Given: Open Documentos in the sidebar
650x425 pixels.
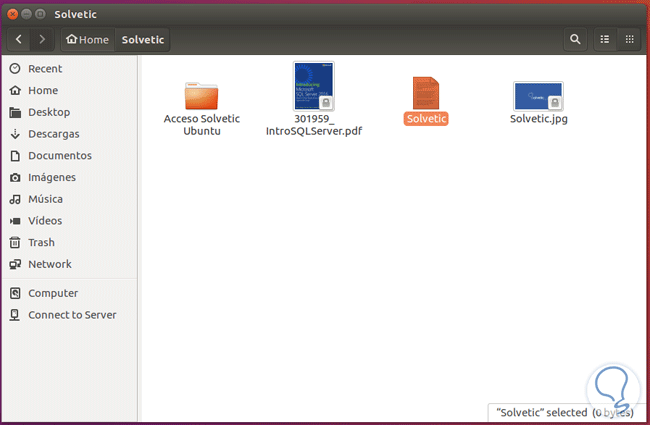Looking at the screenshot, I should coord(70,155).
